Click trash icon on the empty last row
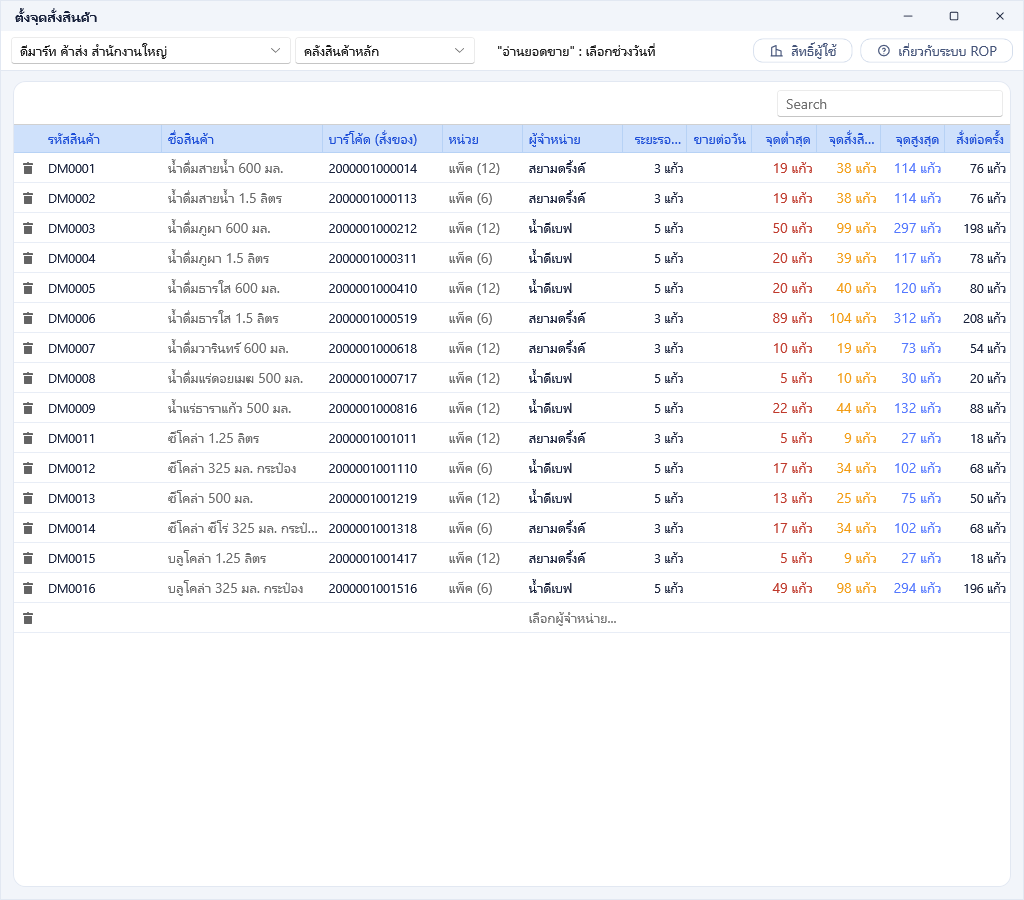Viewport: 1024px width, 900px height. 28,619
